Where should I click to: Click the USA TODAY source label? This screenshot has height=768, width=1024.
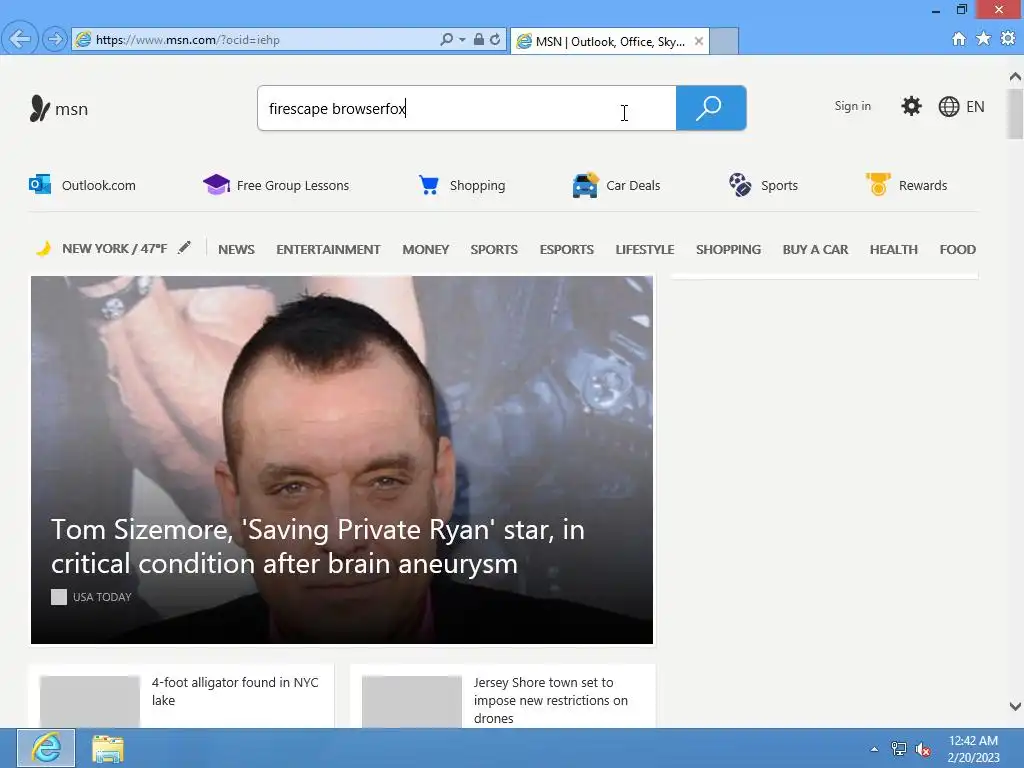(102, 597)
